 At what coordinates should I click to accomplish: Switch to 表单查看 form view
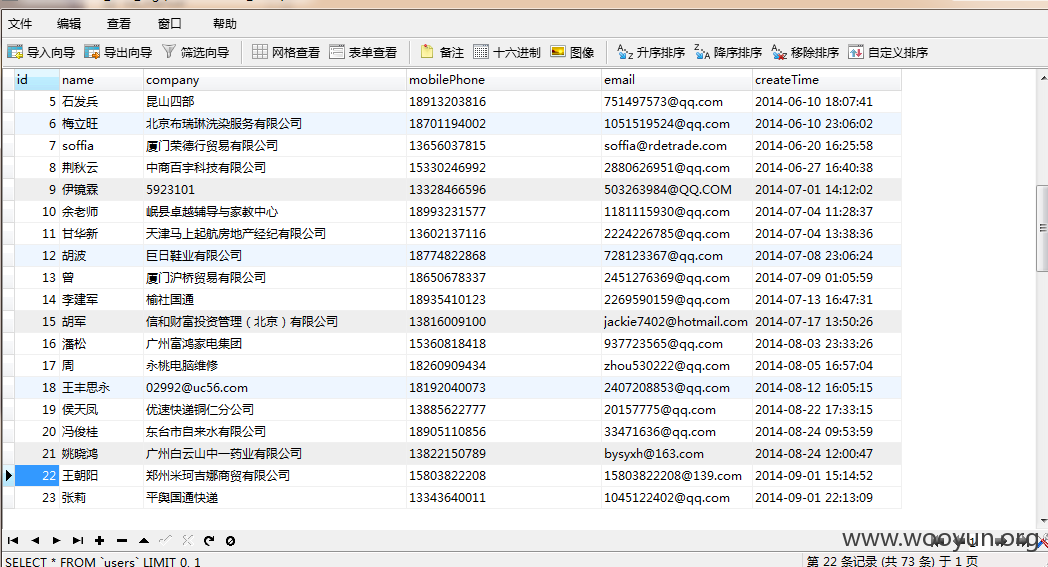click(363, 52)
